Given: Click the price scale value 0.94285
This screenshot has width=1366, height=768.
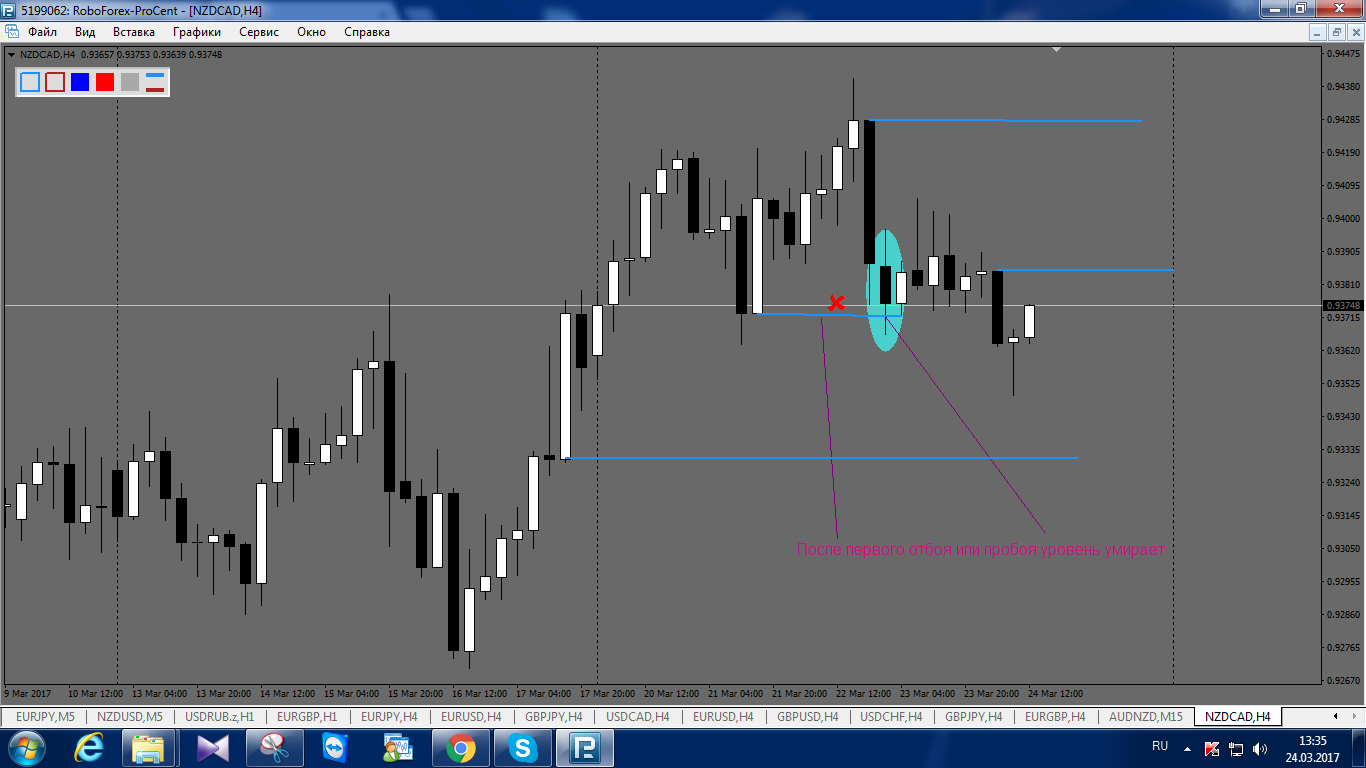Looking at the screenshot, I should pyautogui.click(x=1341, y=120).
